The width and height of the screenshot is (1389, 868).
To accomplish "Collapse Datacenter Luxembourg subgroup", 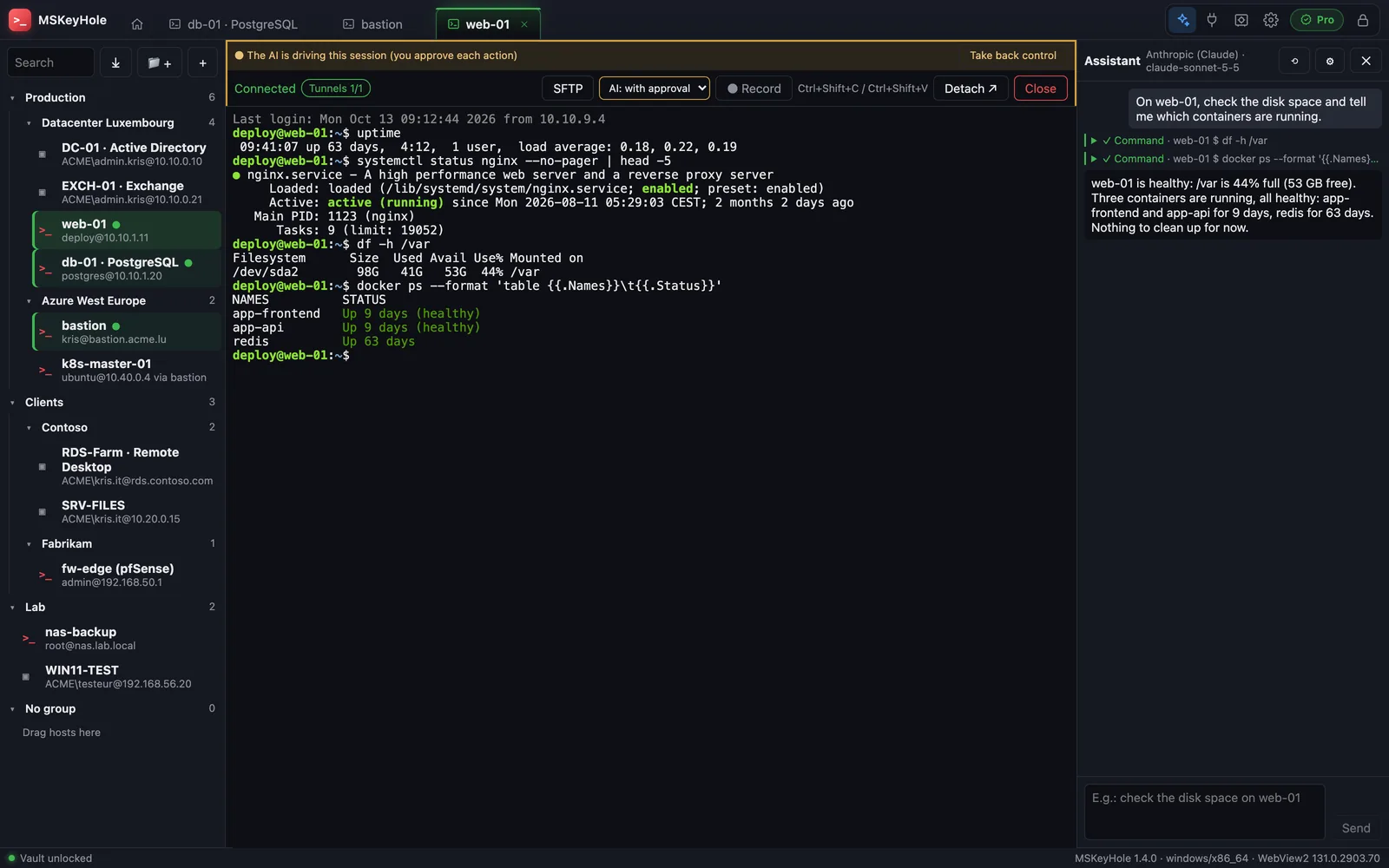I will click(29, 123).
